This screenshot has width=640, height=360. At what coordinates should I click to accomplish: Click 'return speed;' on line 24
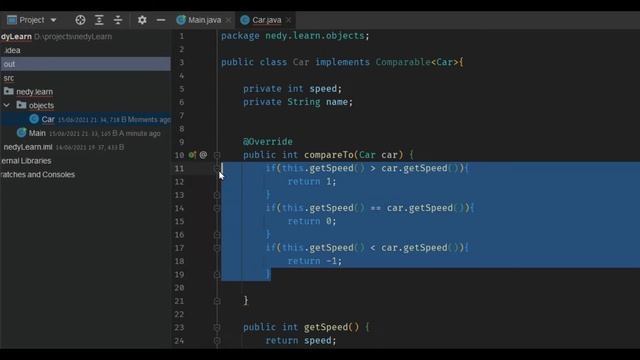pyautogui.click(x=301, y=341)
